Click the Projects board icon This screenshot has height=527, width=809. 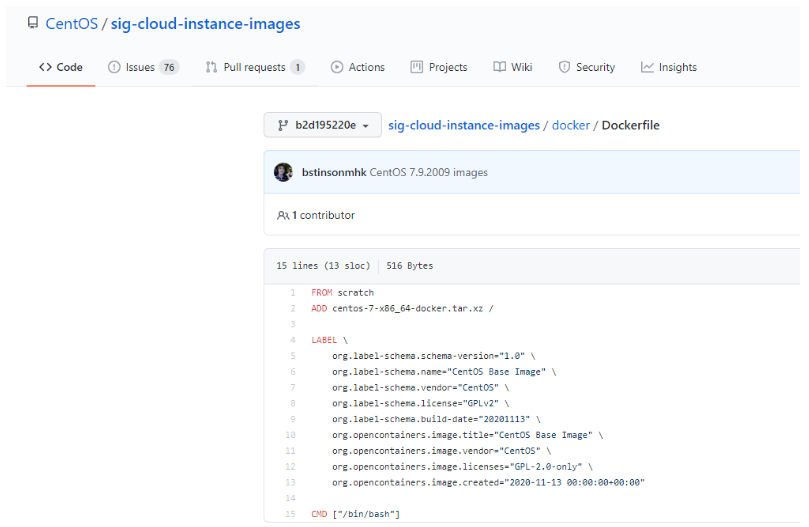416,67
